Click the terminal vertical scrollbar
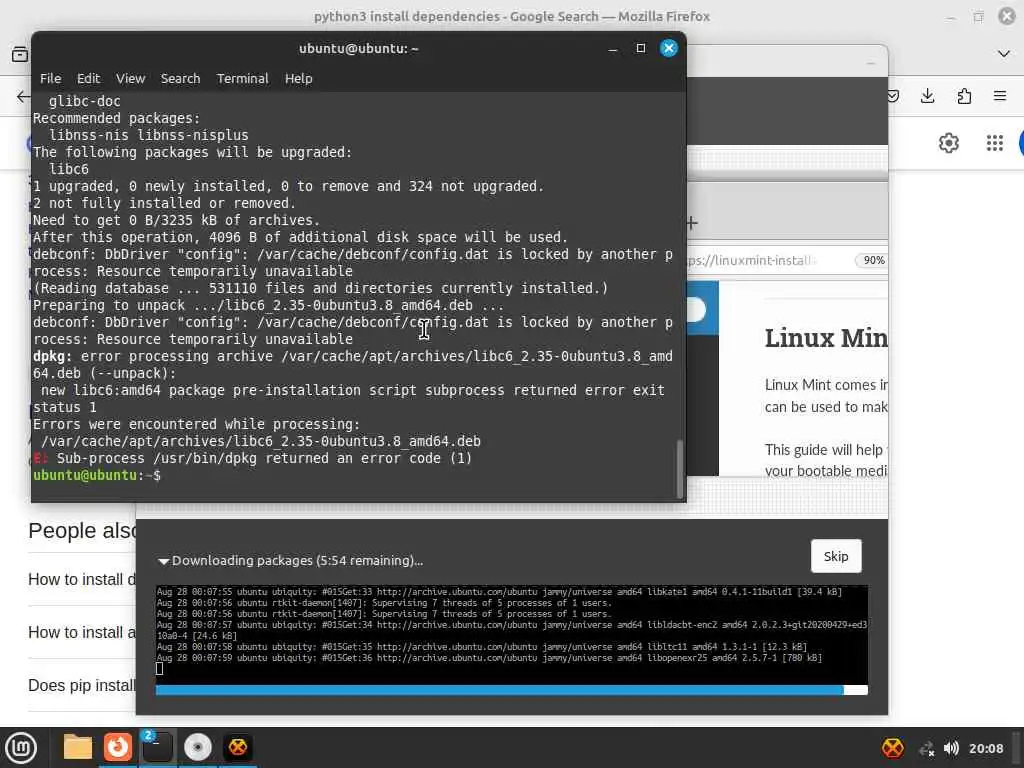The width and height of the screenshot is (1024, 768). (x=680, y=468)
